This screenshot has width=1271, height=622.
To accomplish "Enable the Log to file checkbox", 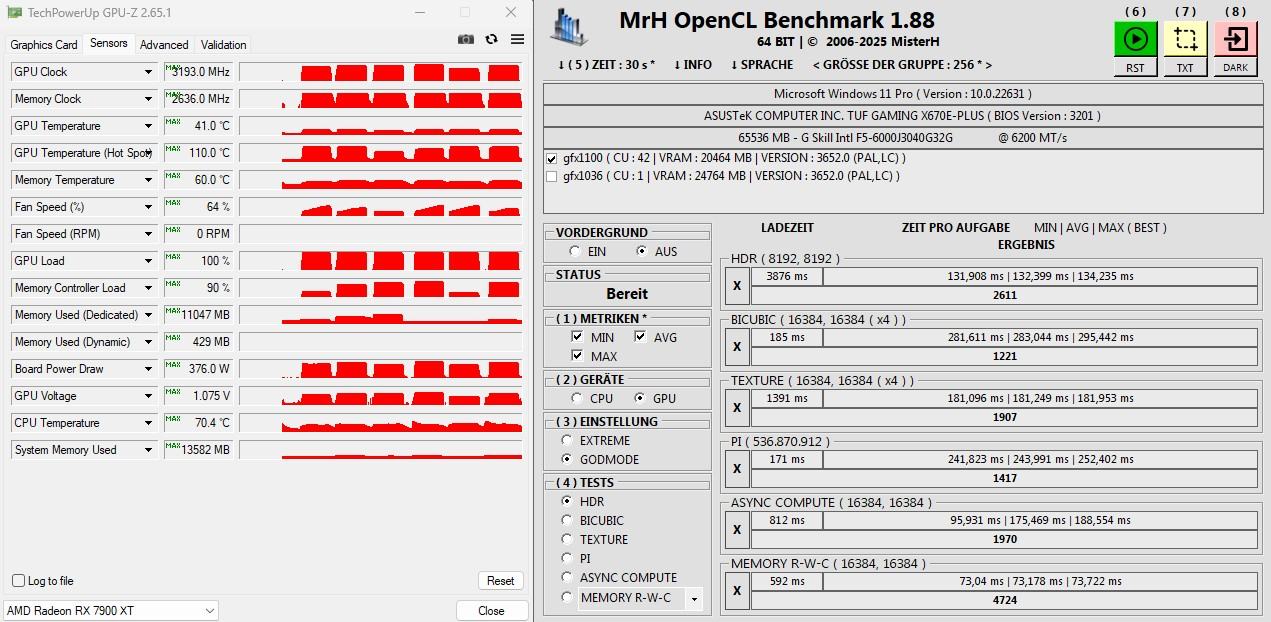I will pyautogui.click(x=18, y=581).
